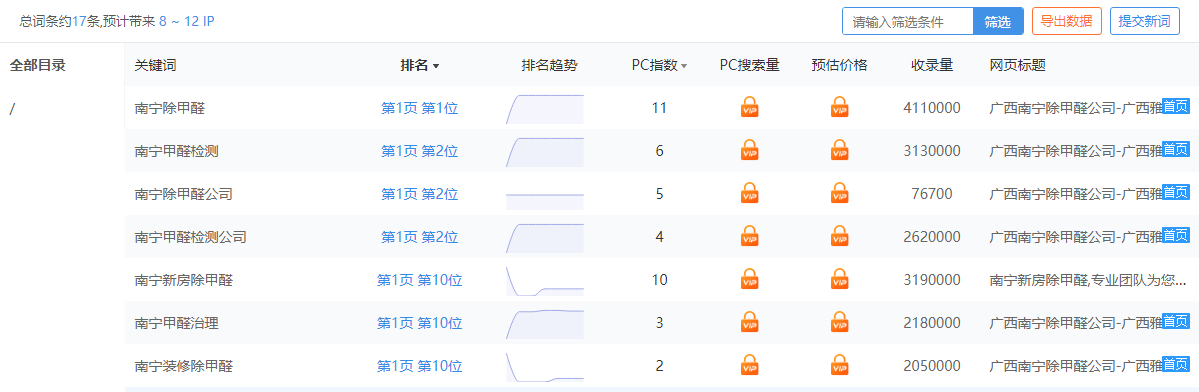Open ranking link 第1页 第2位 for 南宁甲醛检测
The width and height of the screenshot is (1199, 392).
pos(420,151)
